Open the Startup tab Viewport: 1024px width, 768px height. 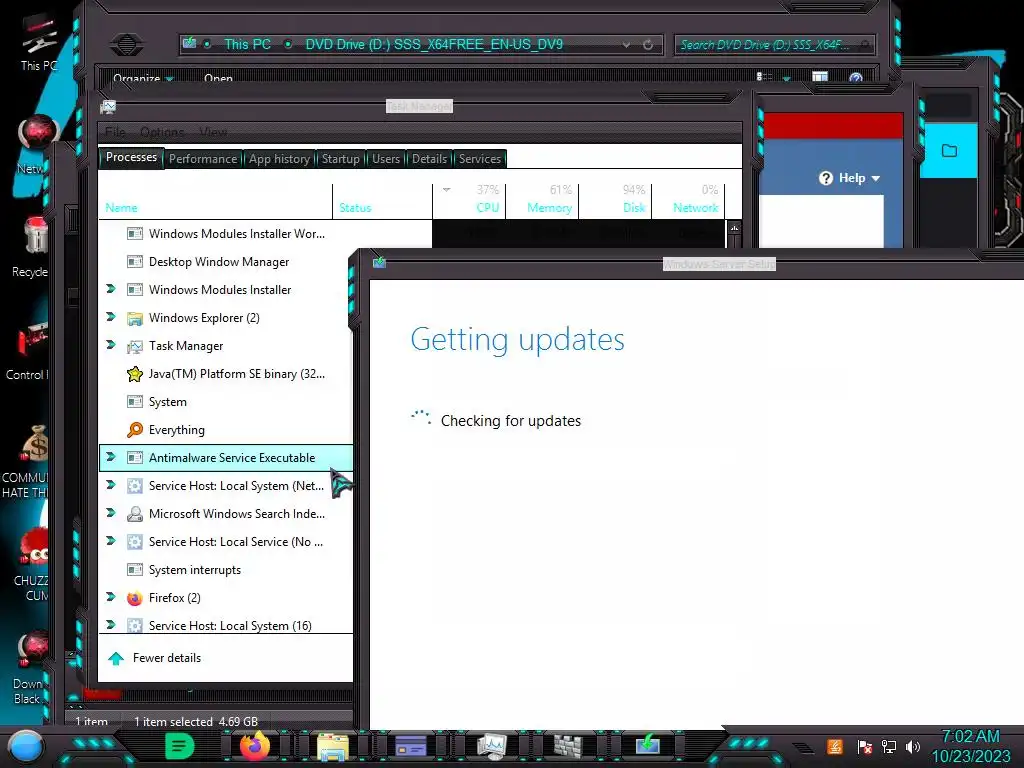(340, 159)
